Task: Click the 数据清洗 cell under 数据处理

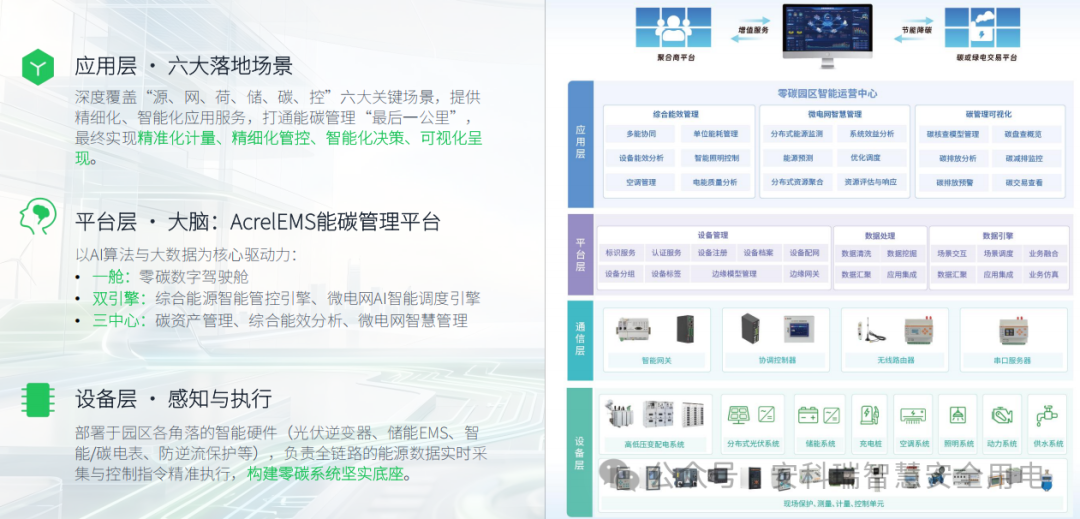Action: (x=856, y=253)
